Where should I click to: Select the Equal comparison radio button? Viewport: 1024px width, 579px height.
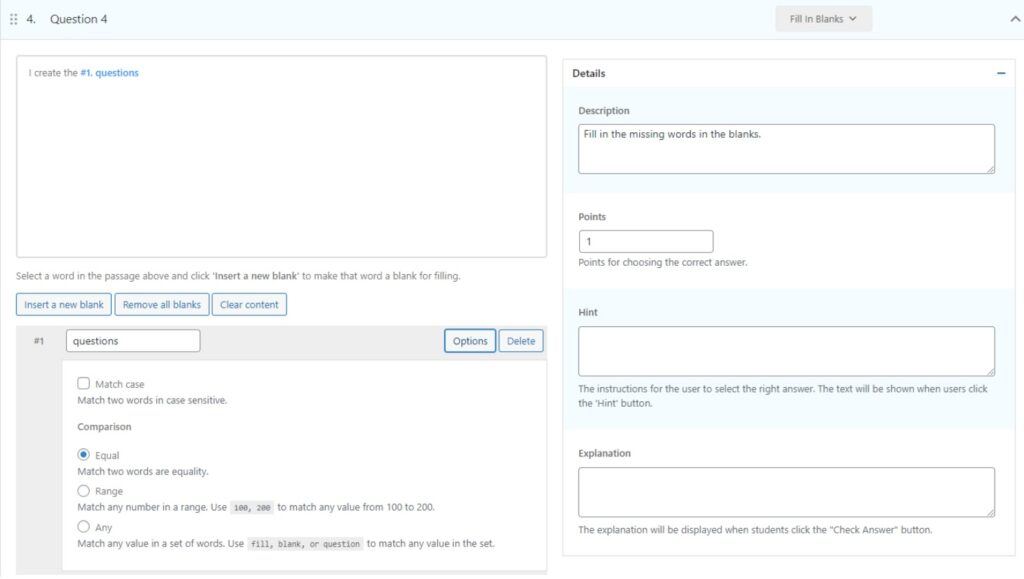point(84,455)
